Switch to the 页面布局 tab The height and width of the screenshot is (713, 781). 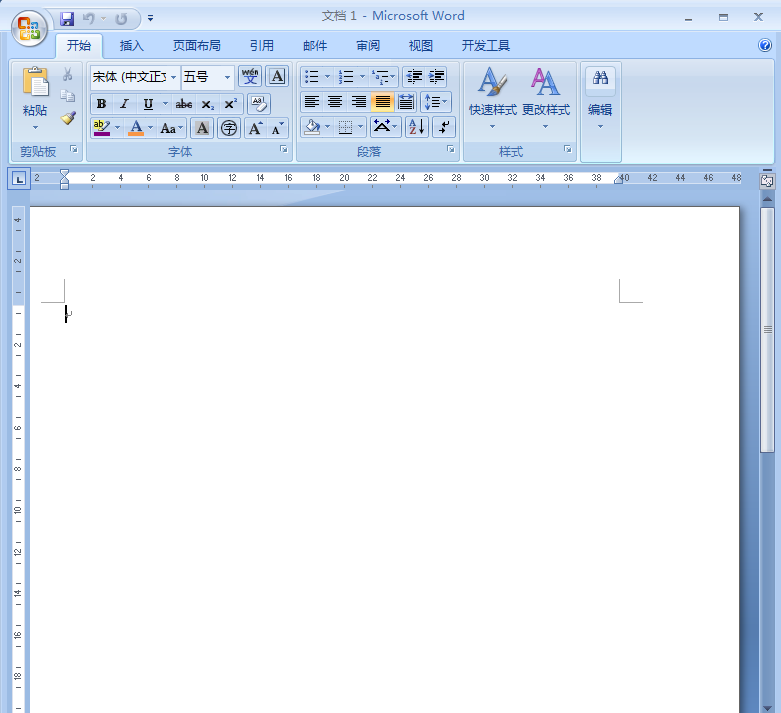point(197,46)
